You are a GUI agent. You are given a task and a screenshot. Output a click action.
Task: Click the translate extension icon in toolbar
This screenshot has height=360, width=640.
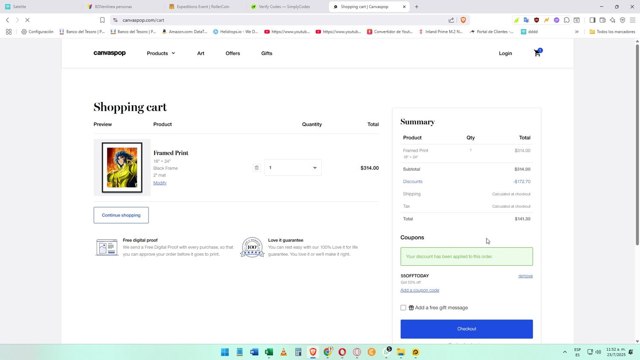point(526,20)
